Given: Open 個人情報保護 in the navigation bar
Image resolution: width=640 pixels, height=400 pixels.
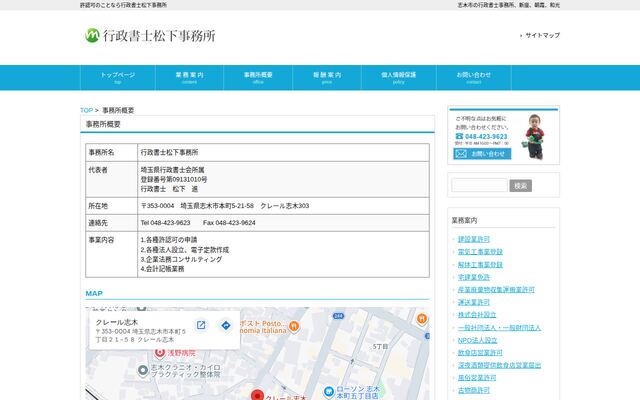Looking at the screenshot, I should click(399, 77).
